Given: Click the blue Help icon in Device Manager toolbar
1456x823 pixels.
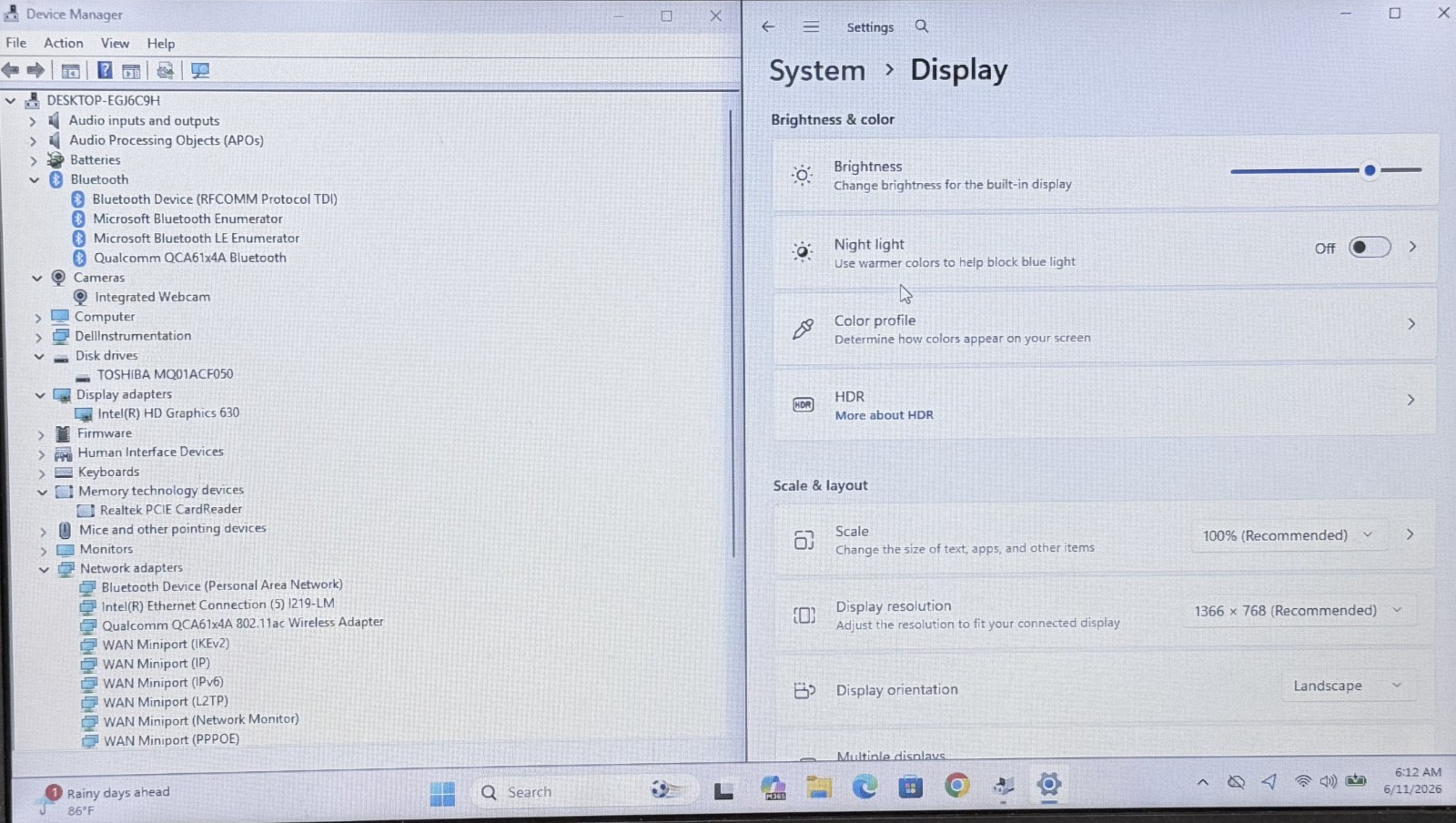Looking at the screenshot, I should [x=105, y=70].
